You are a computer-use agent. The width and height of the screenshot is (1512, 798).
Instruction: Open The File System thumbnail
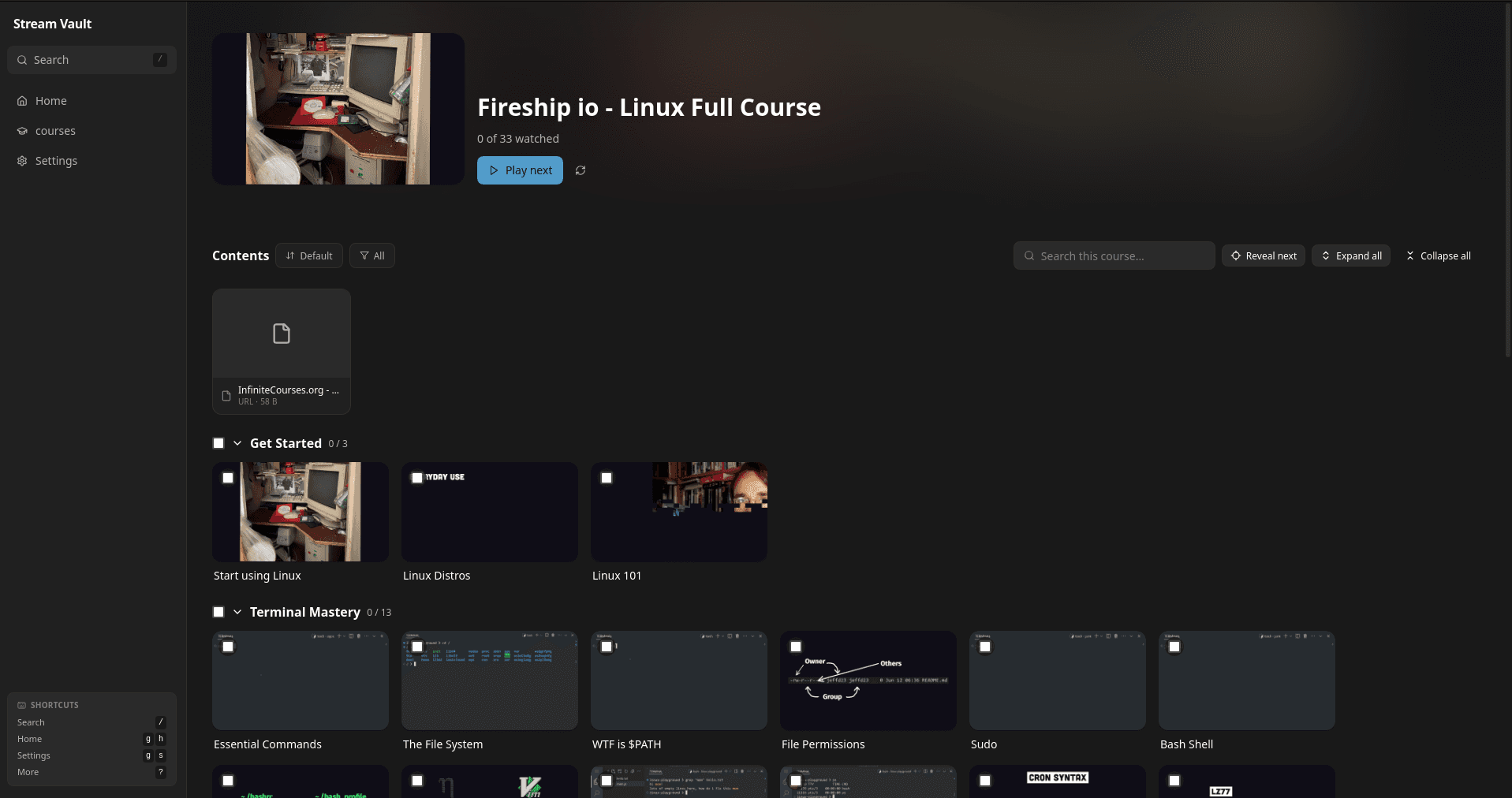point(490,681)
